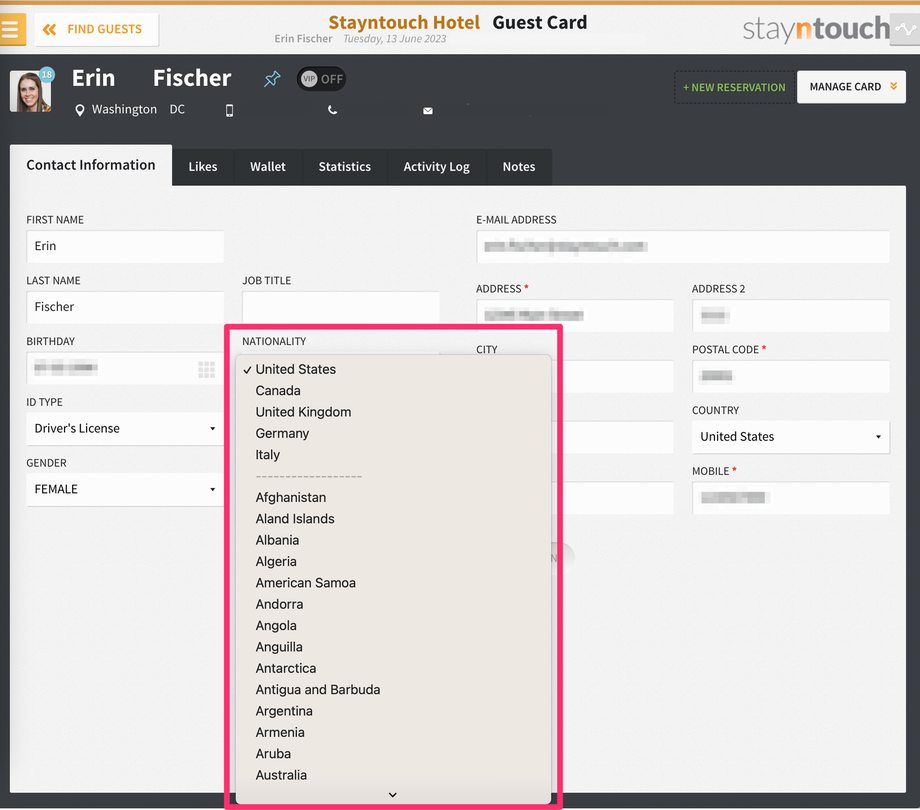Click the Address field

575,316
